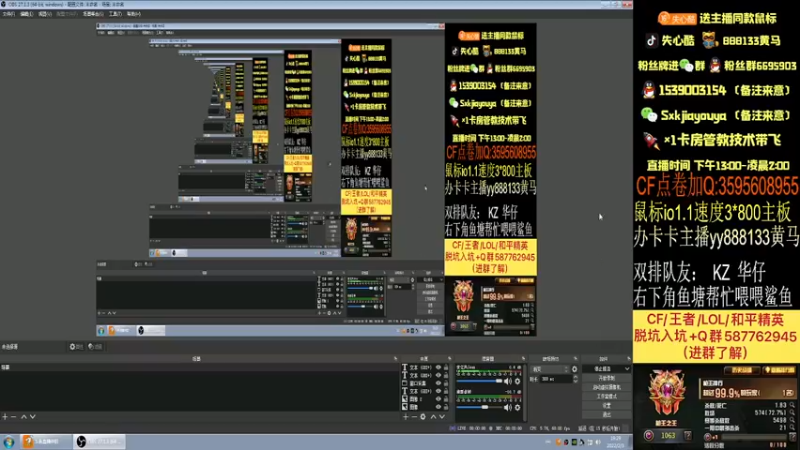Add a new scene with the plus icon
Screen dimensions: 800x450
point(5,417)
